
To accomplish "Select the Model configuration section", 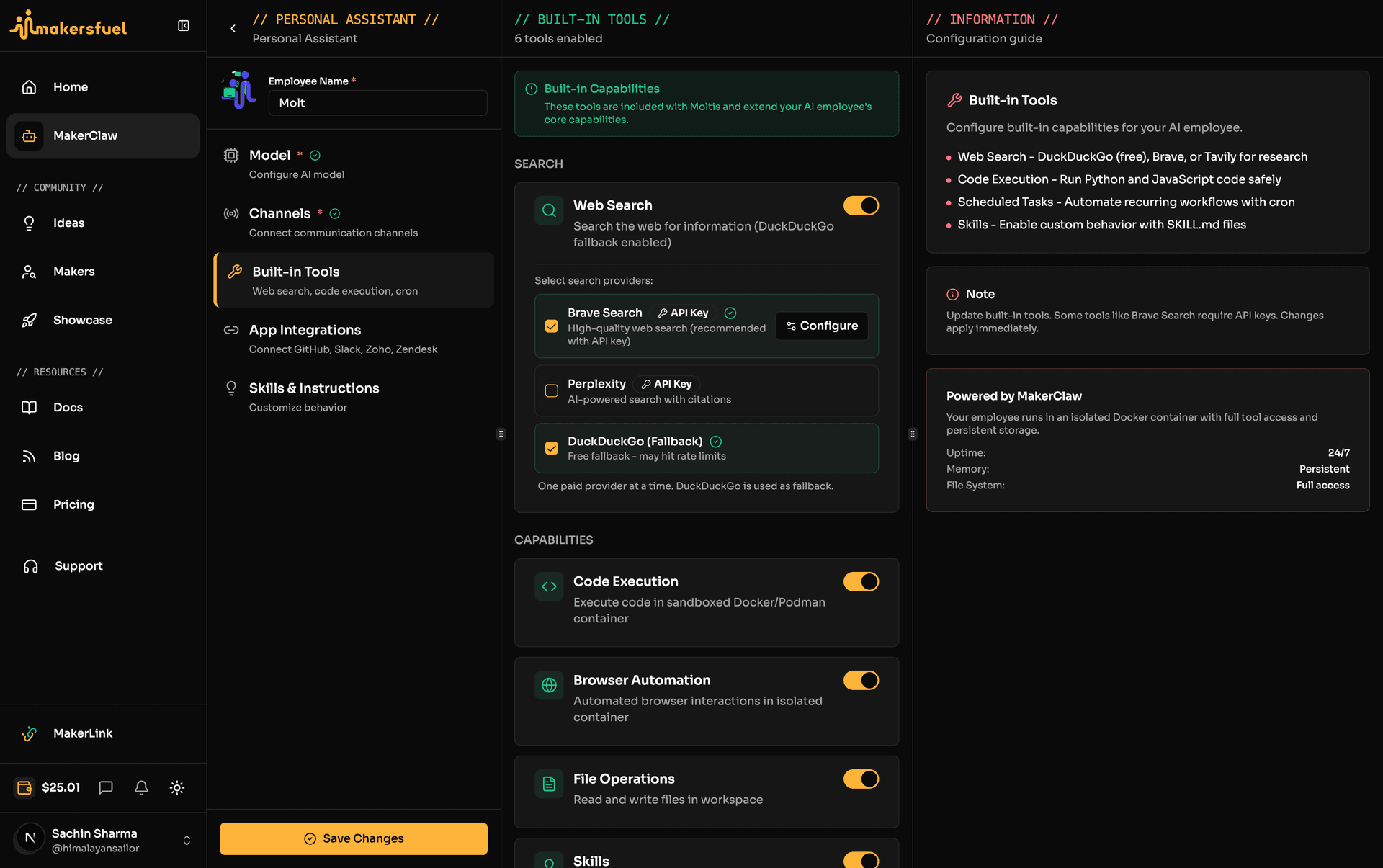I will 354,164.
